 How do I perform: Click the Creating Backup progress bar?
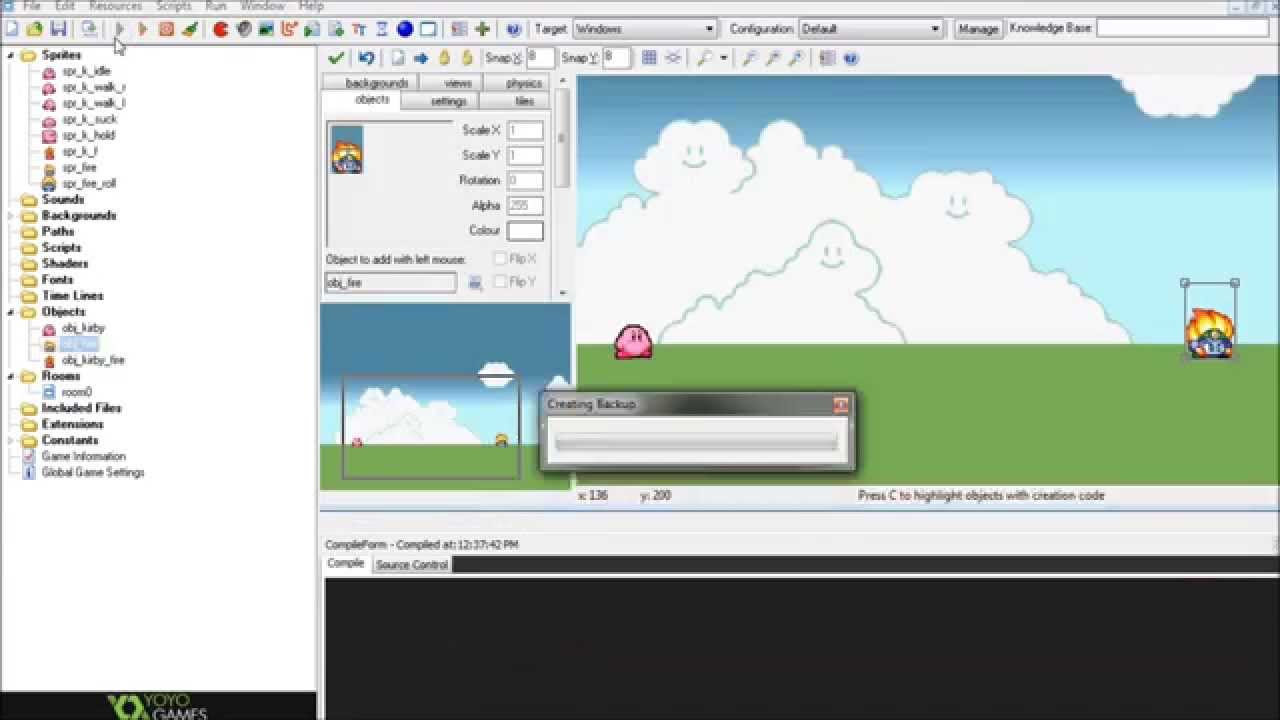coord(696,443)
